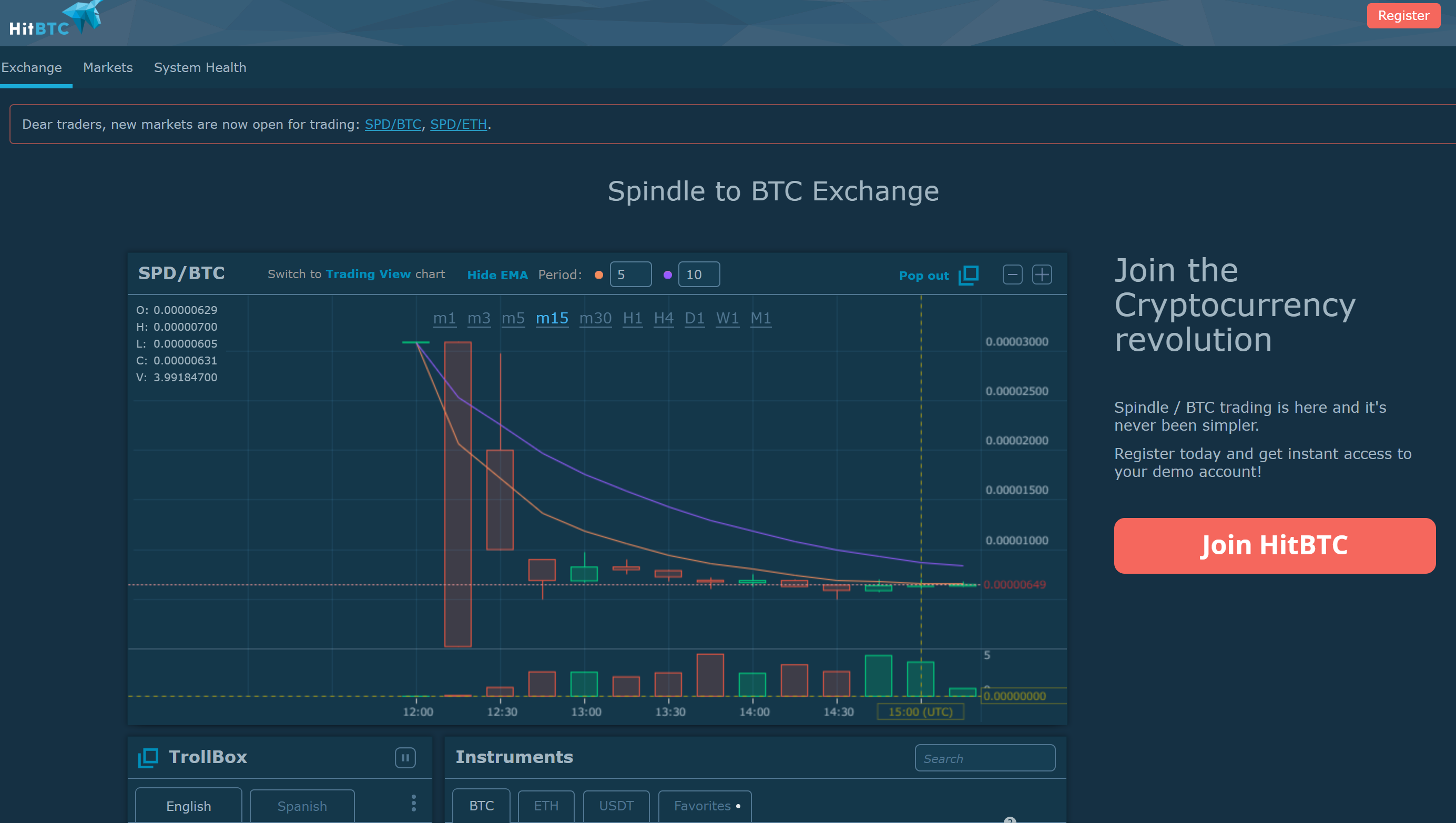Open the SPD/BTC market link
The width and height of the screenshot is (1456, 823).
[x=393, y=124]
